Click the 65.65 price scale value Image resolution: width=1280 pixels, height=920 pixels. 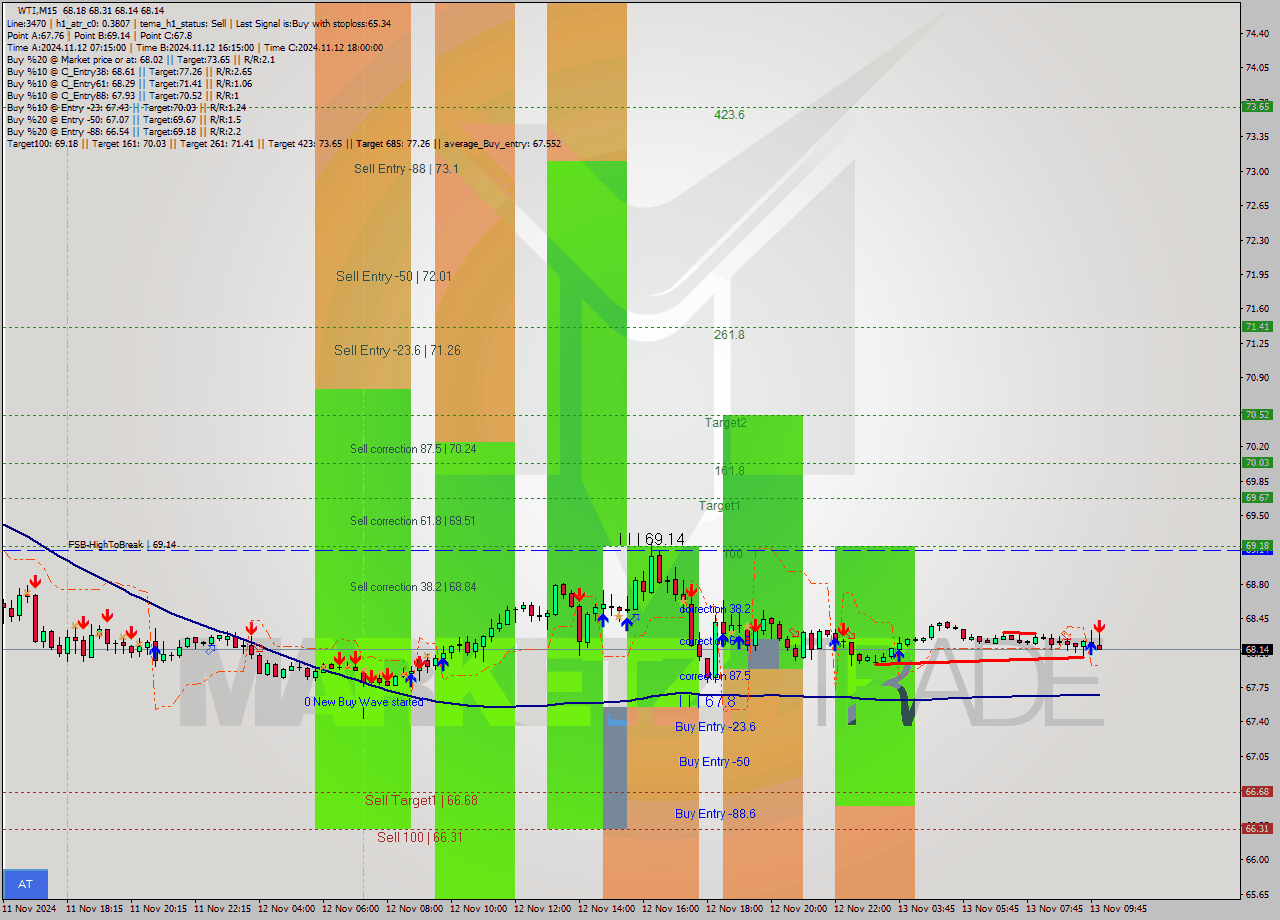pyautogui.click(x=1258, y=894)
